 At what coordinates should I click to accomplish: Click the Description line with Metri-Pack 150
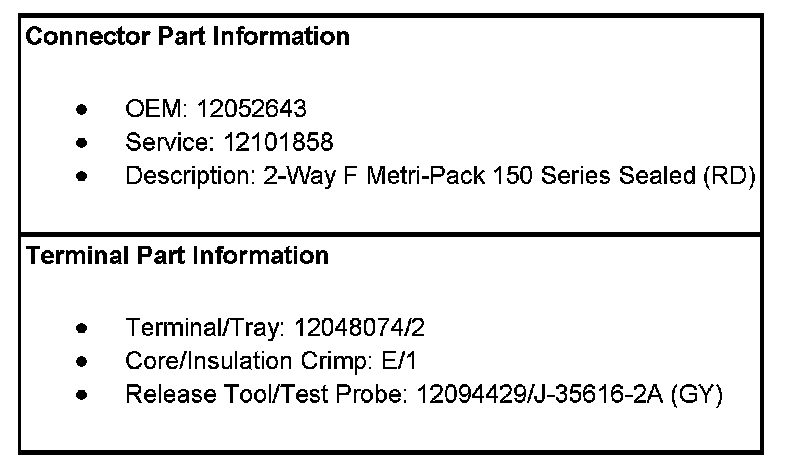pyautogui.click(x=440, y=176)
